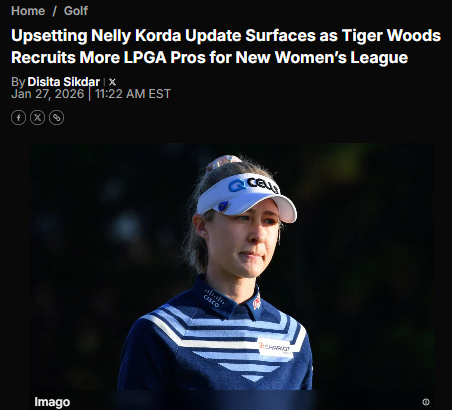The width and height of the screenshot is (452, 410).
Task: Click the "By" label before the author name
Action: tap(18, 82)
